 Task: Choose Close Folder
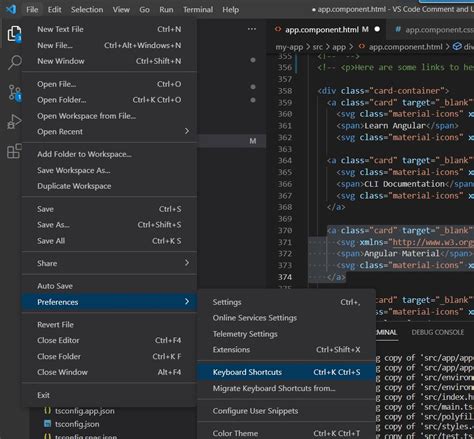(x=109, y=356)
